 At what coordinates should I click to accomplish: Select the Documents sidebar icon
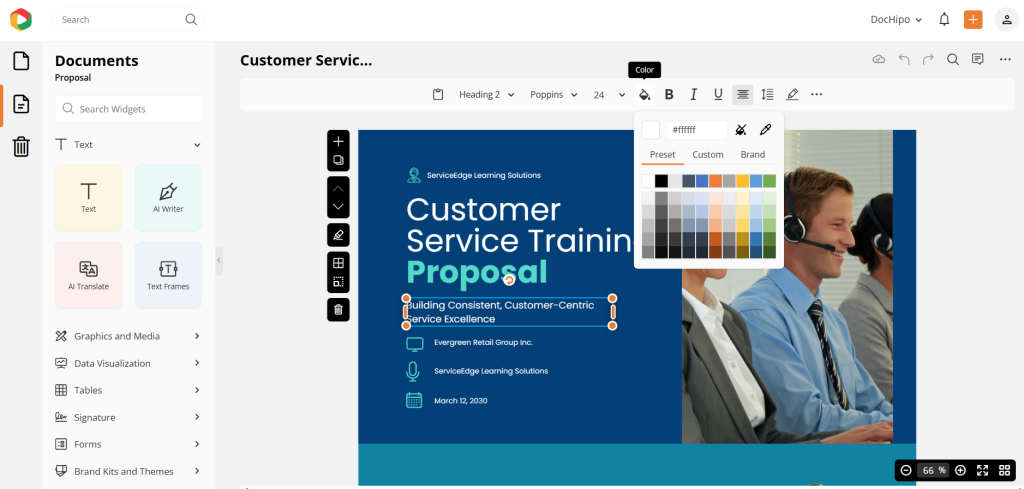[22, 104]
